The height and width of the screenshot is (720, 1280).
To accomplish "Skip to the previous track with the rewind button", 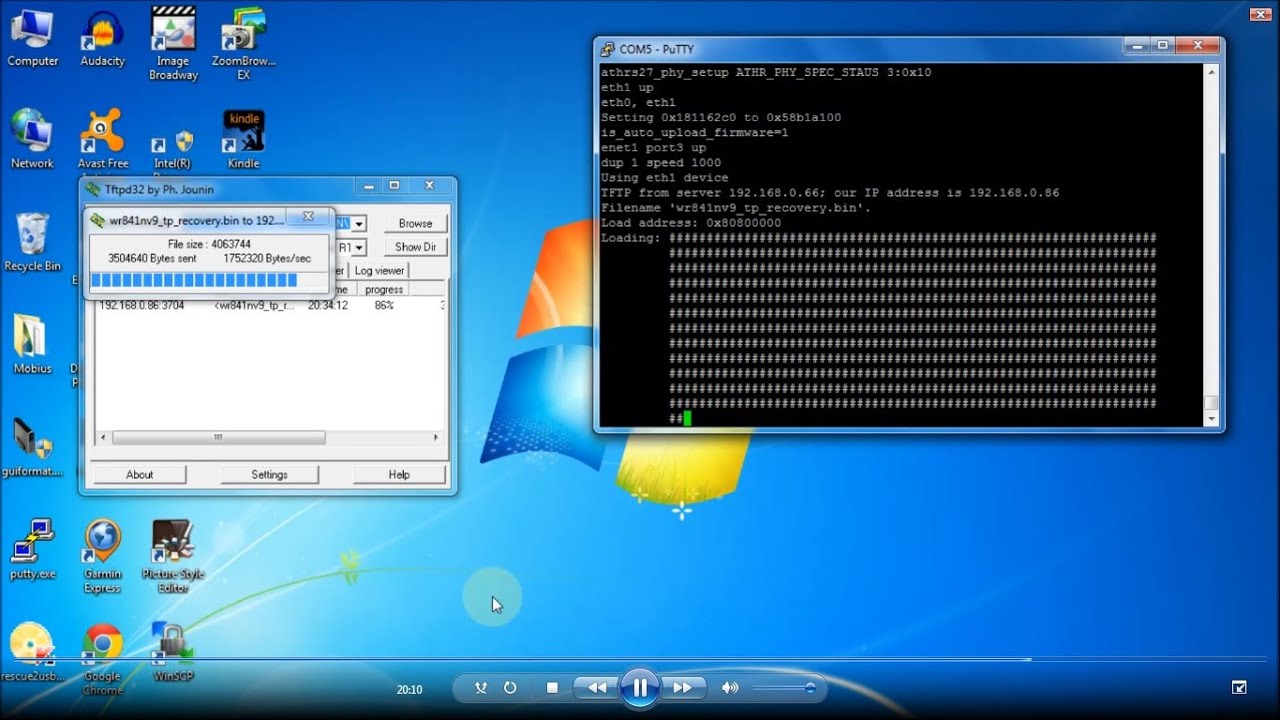I will (x=597, y=688).
